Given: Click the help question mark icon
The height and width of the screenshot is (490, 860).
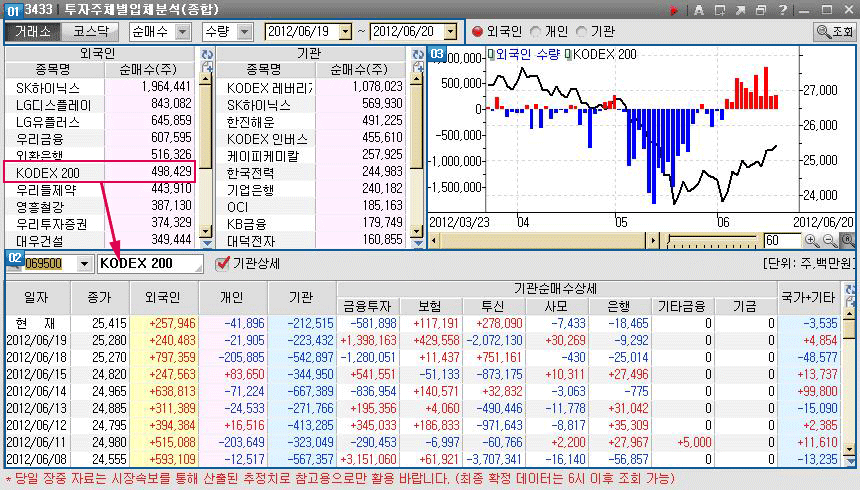Looking at the screenshot, I should tap(785, 10).
